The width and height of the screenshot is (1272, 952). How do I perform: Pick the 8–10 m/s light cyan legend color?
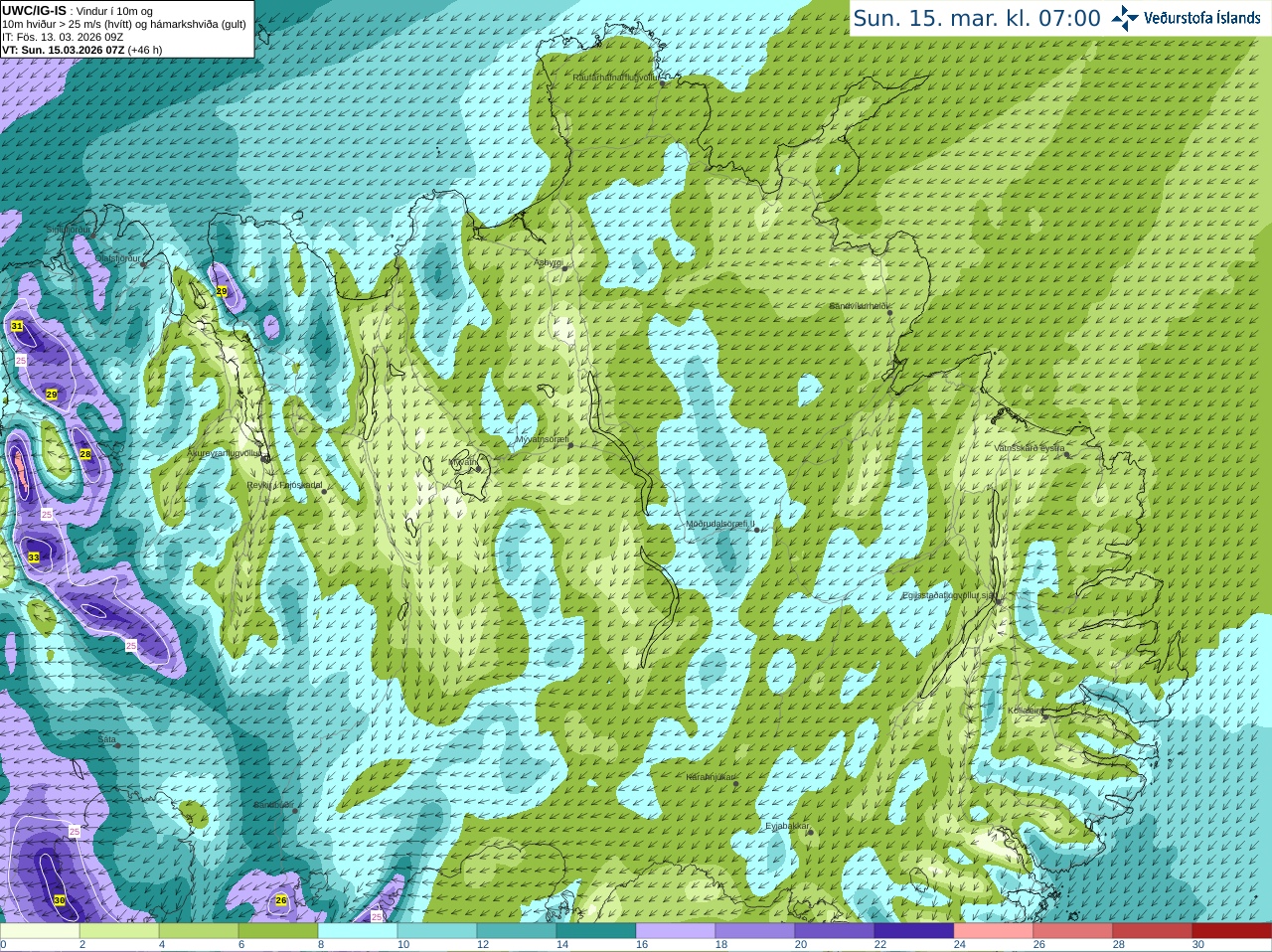pyautogui.click(x=358, y=931)
